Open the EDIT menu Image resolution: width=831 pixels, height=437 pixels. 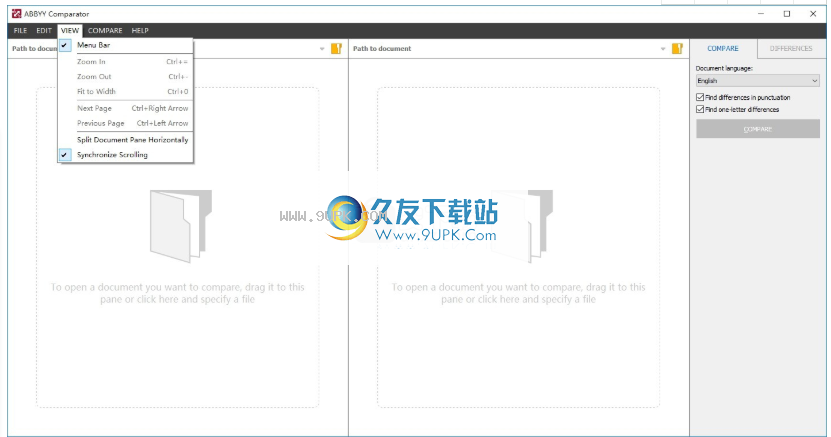point(44,31)
